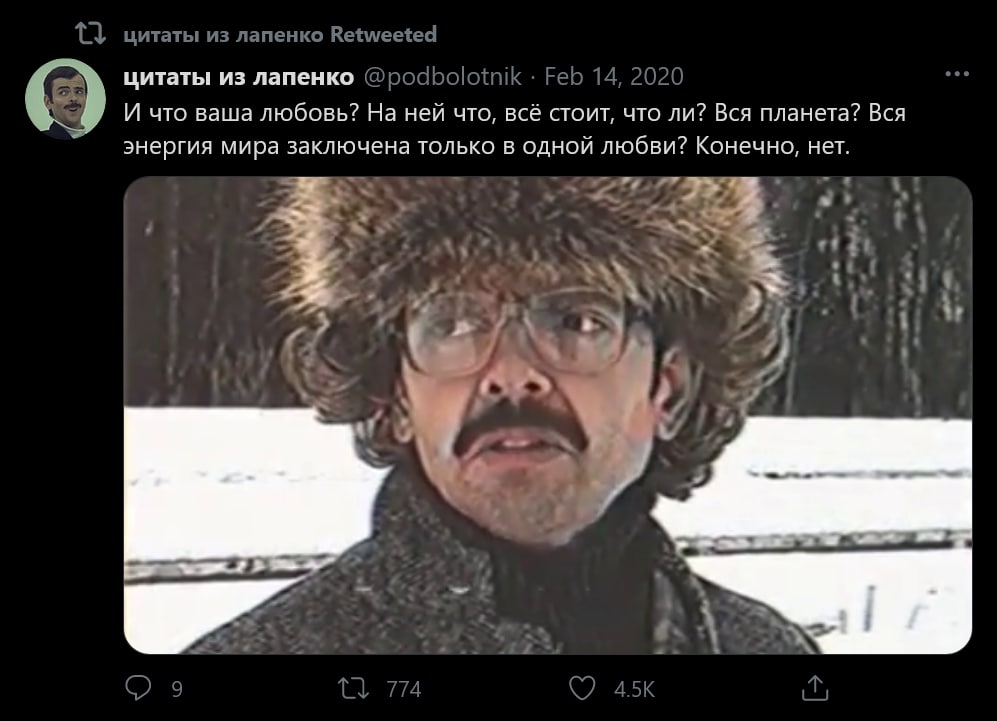Viewport: 997px width, 721px height.
Task: Like the tweet with the heart icon
Action: tap(582, 688)
